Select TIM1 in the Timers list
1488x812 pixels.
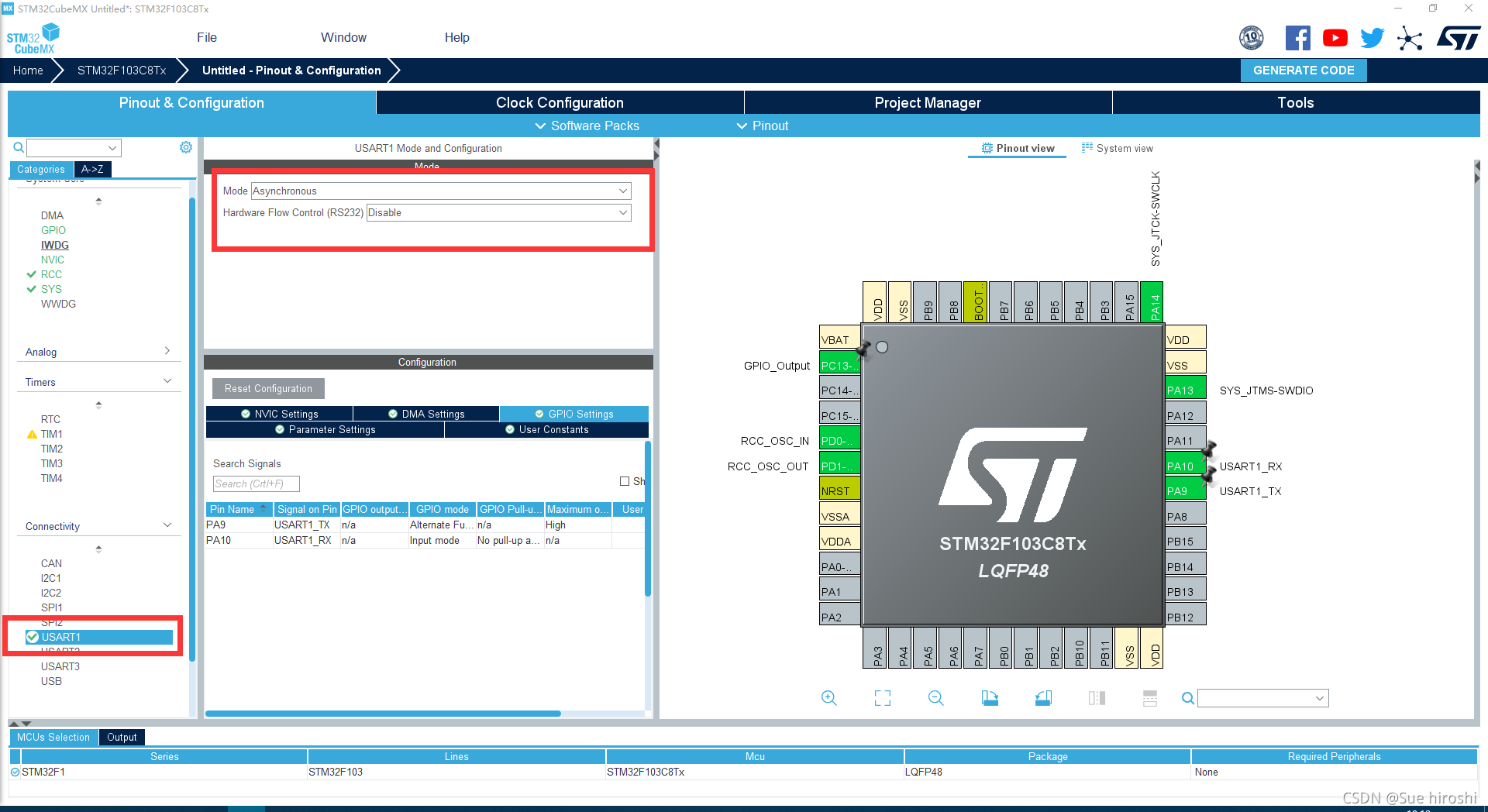coord(52,434)
